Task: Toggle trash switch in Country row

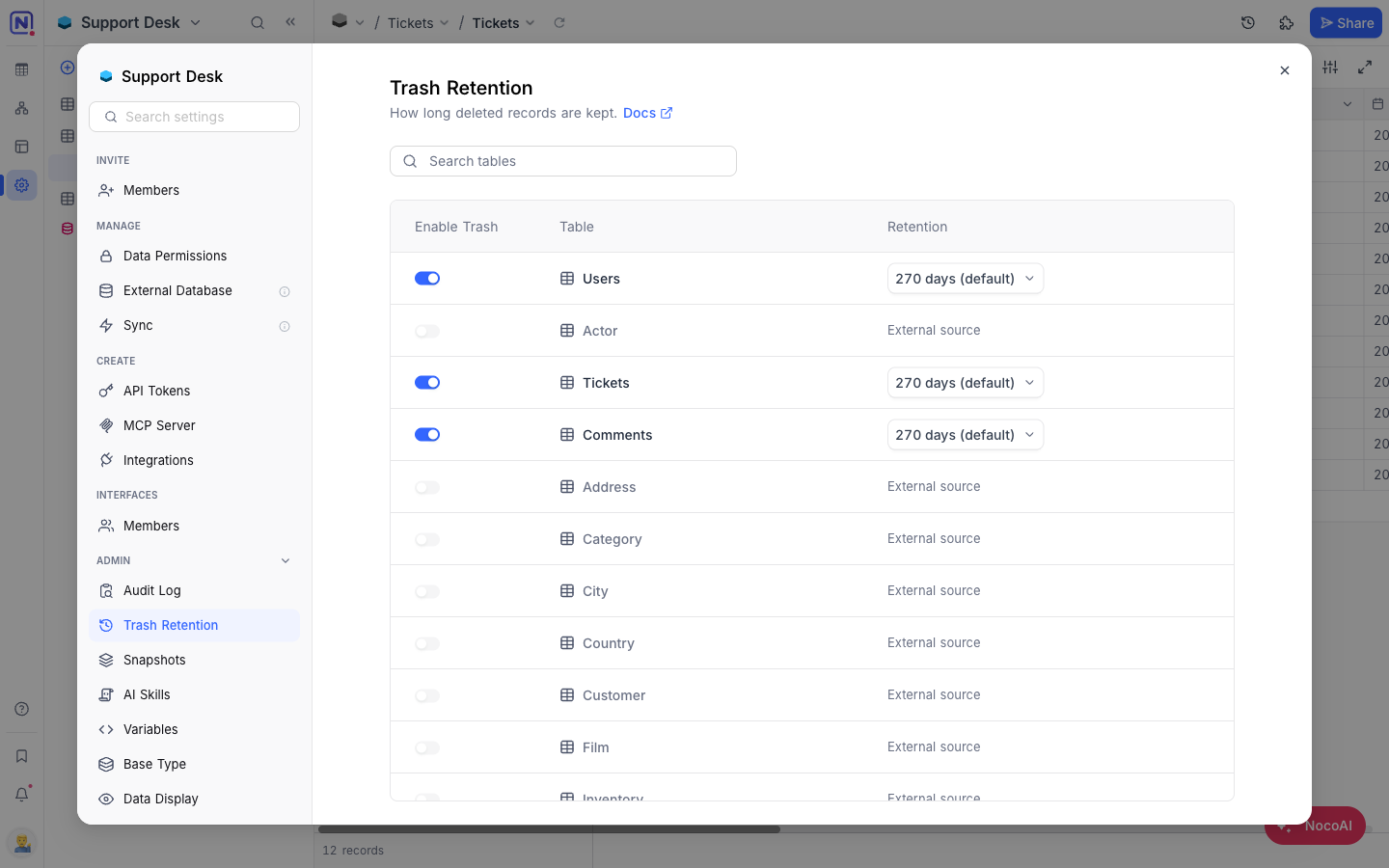Action: tap(427, 643)
